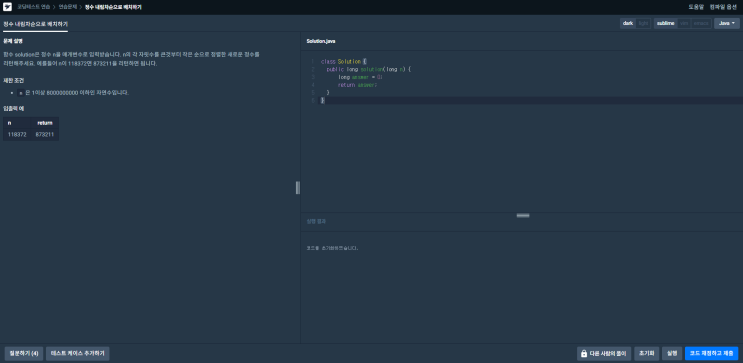The width and height of the screenshot is (743, 363).
Task: Click the 문제 설명 heading
Action: 13,41
